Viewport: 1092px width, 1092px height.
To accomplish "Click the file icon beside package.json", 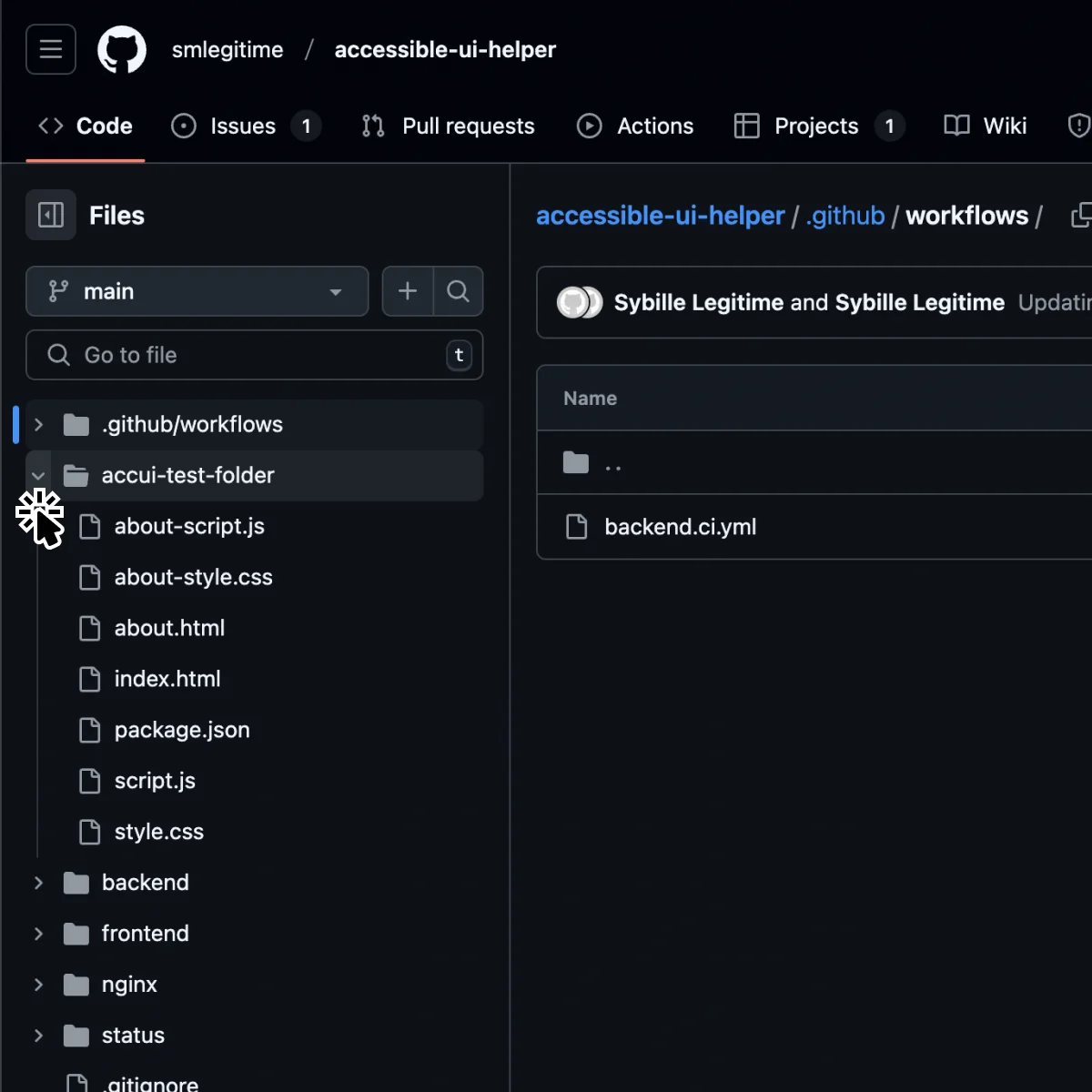I will click(89, 730).
